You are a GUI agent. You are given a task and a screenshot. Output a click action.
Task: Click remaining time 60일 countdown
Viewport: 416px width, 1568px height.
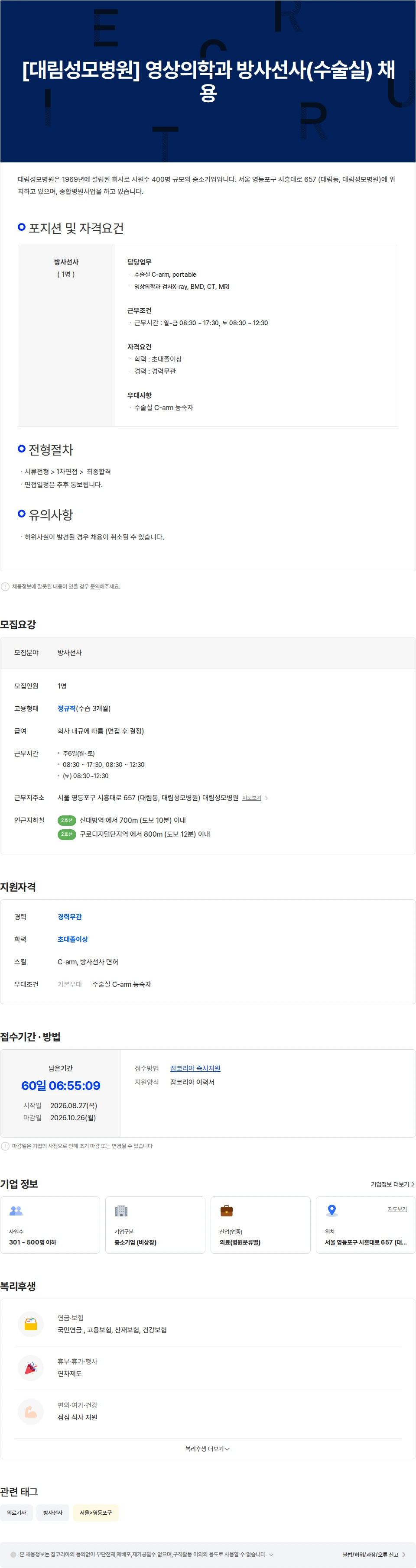(60, 1085)
